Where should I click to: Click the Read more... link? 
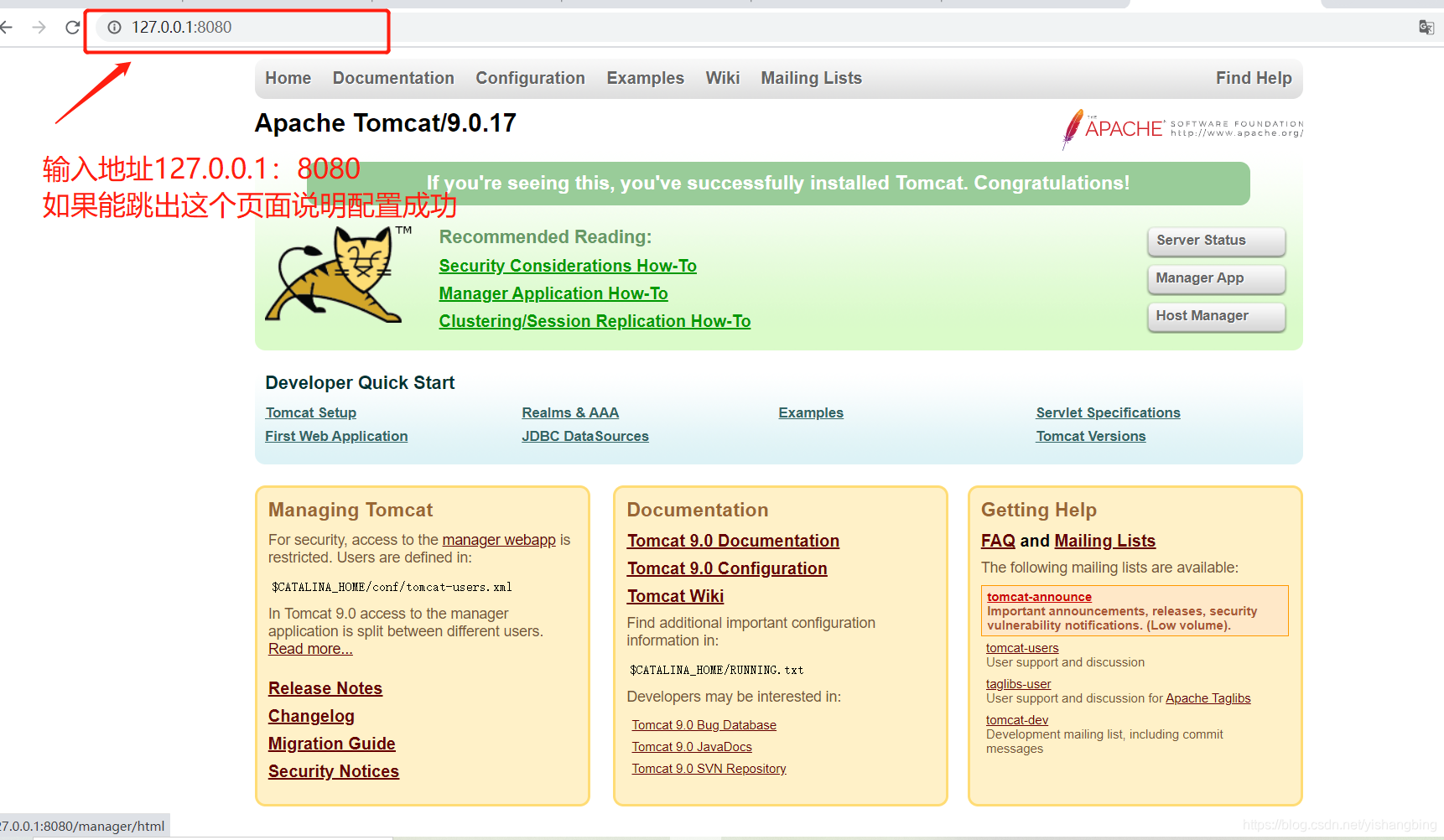(x=310, y=649)
